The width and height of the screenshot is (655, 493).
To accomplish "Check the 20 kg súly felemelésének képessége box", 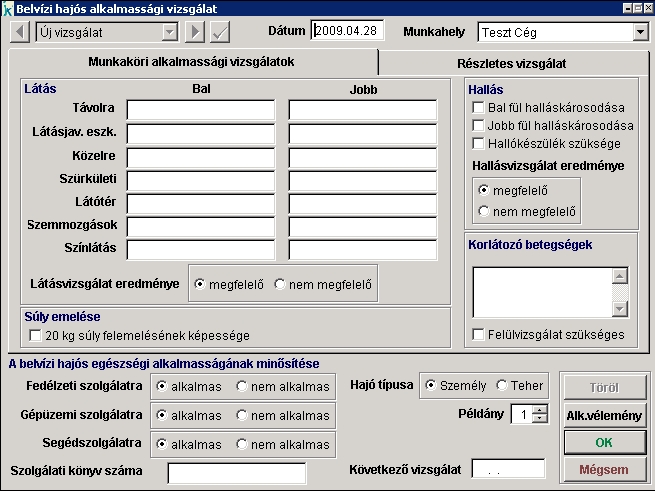I will pyautogui.click(x=36, y=336).
